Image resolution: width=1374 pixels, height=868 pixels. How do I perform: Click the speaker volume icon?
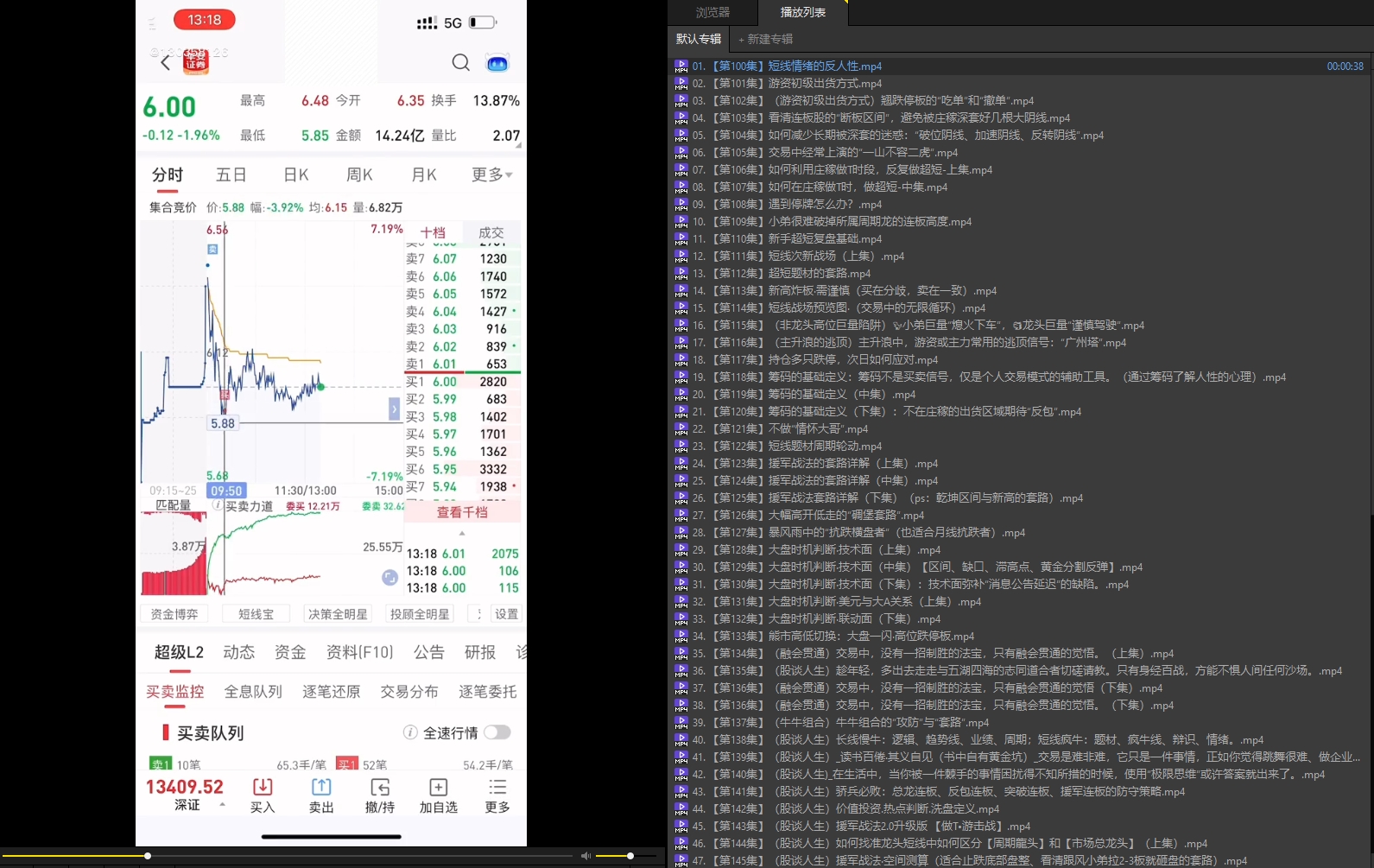[586, 856]
